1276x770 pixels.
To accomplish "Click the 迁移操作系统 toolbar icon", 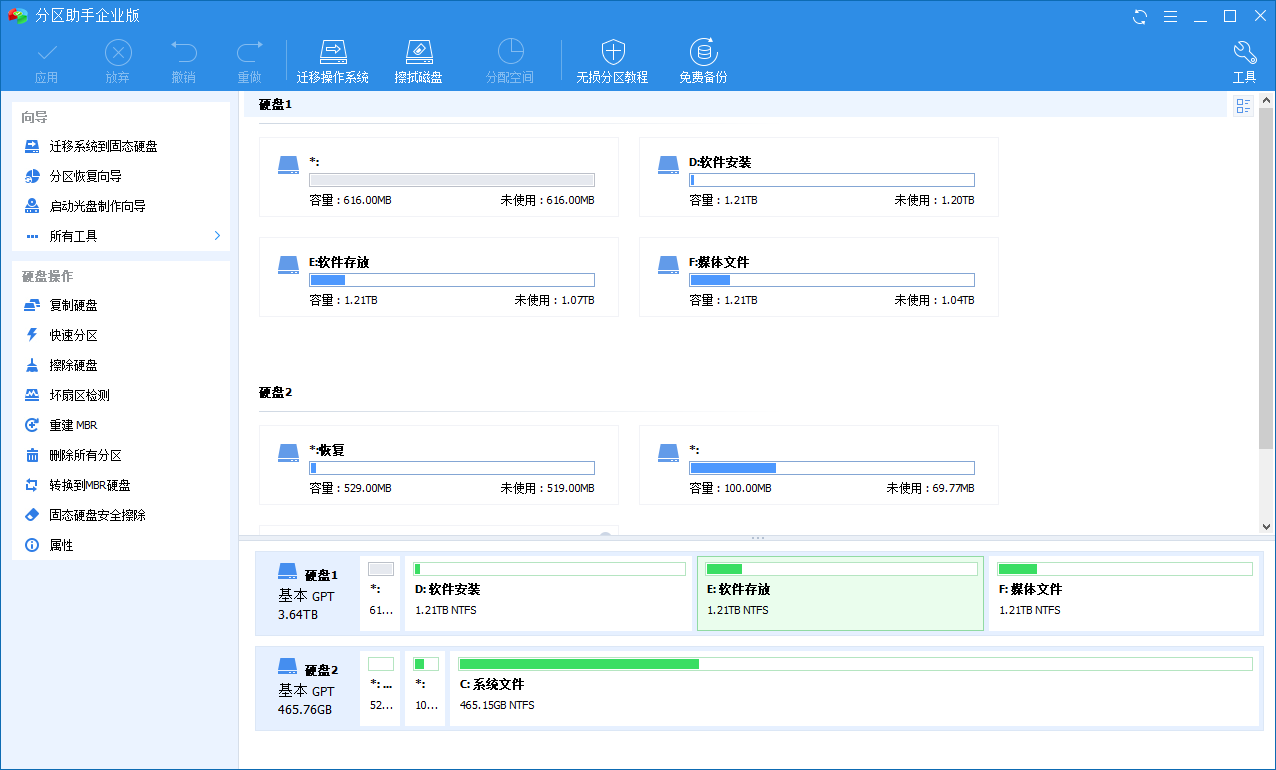I will pos(333,61).
